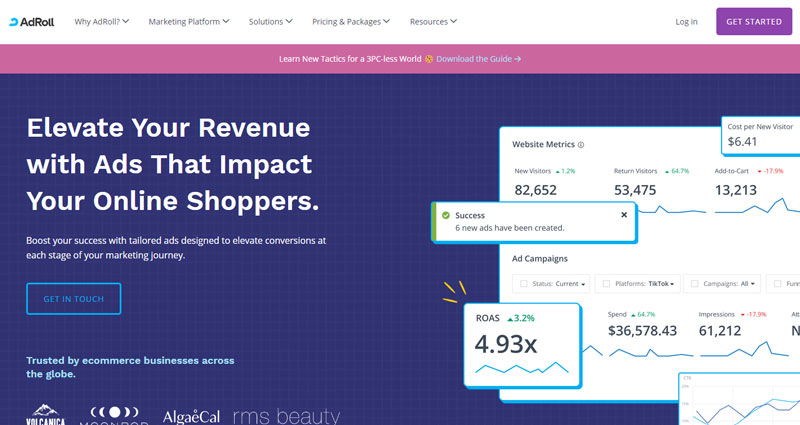Open the Marketing Platform menu
This screenshot has height=425, width=800.
click(189, 21)
